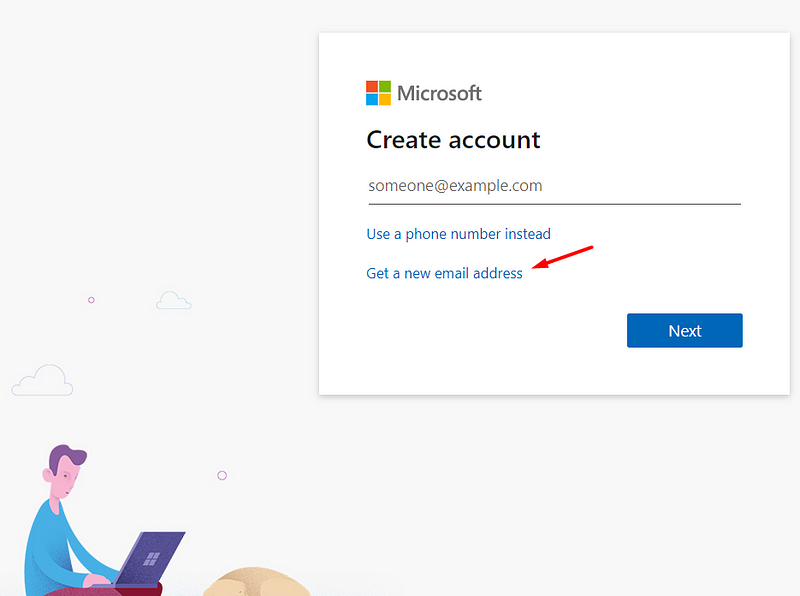
Task: Choose Use a phone number instead
Action: [458, 234]
